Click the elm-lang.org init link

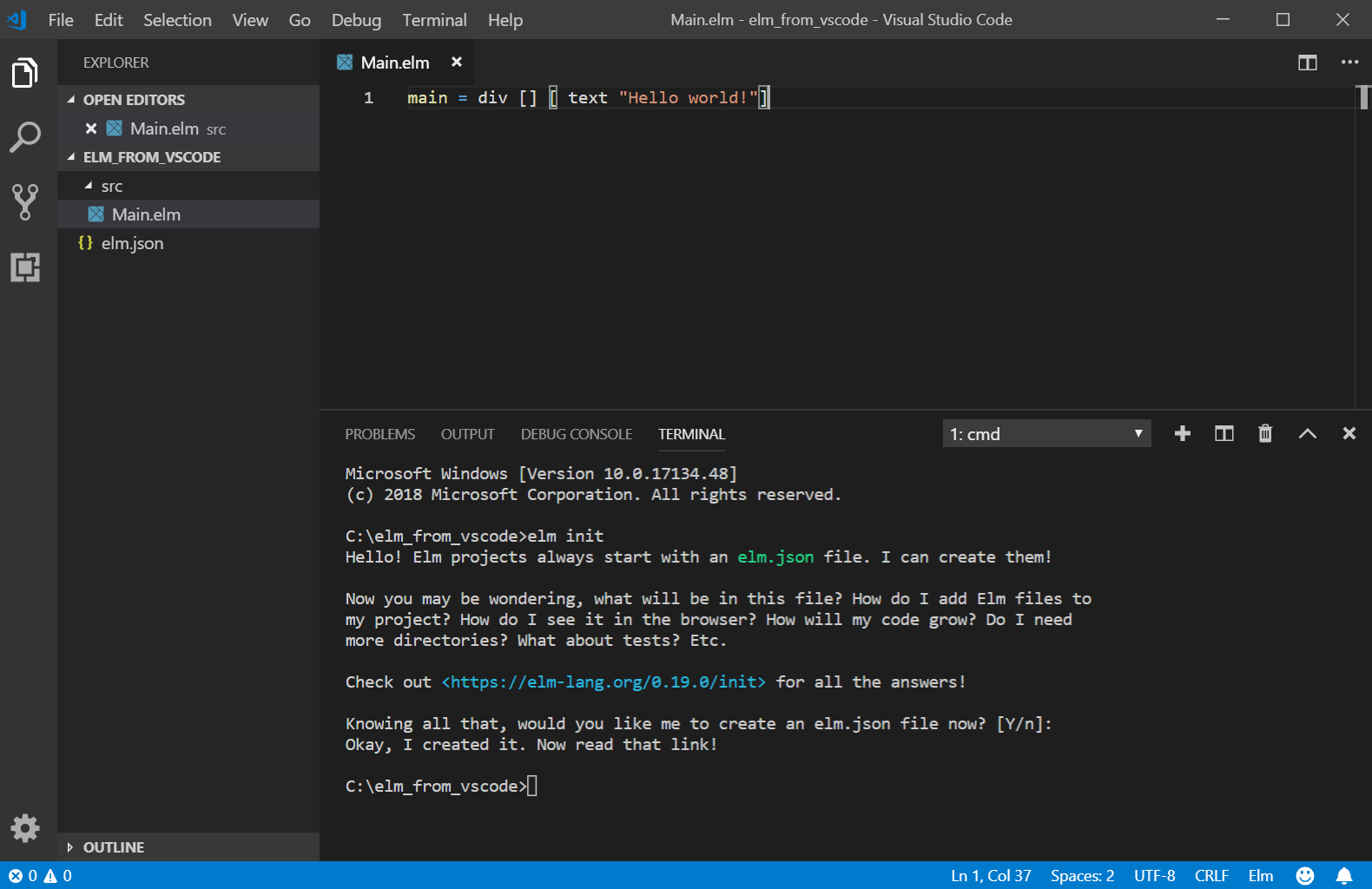(x=604, y=682)
